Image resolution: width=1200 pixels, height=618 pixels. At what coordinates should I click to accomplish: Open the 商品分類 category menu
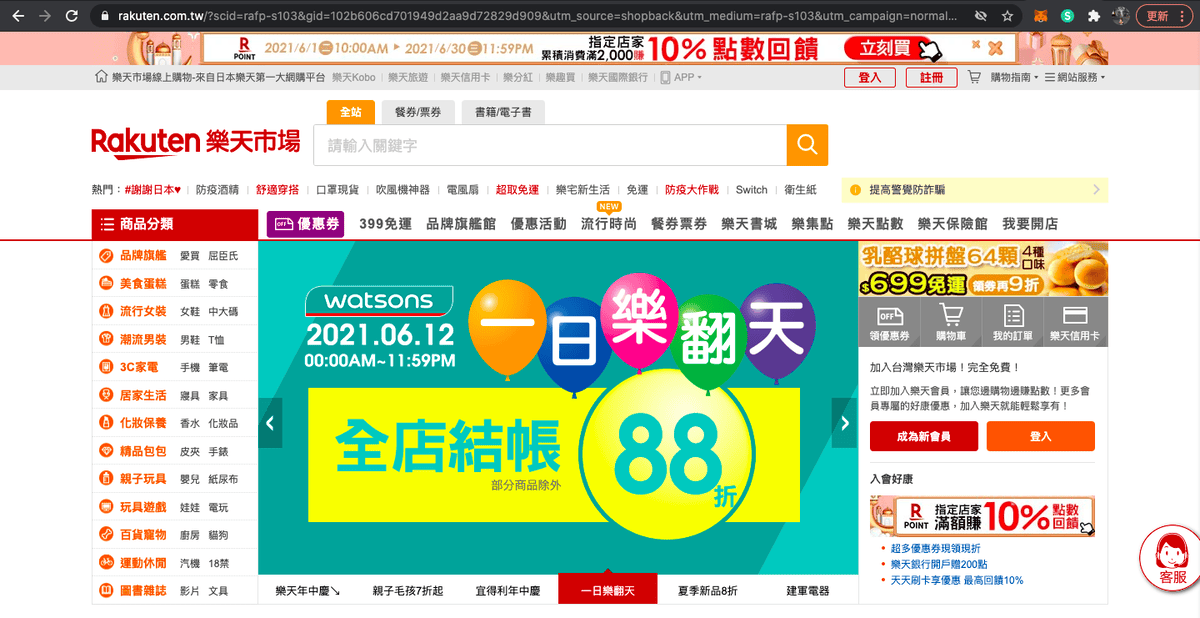click(175, 224)
